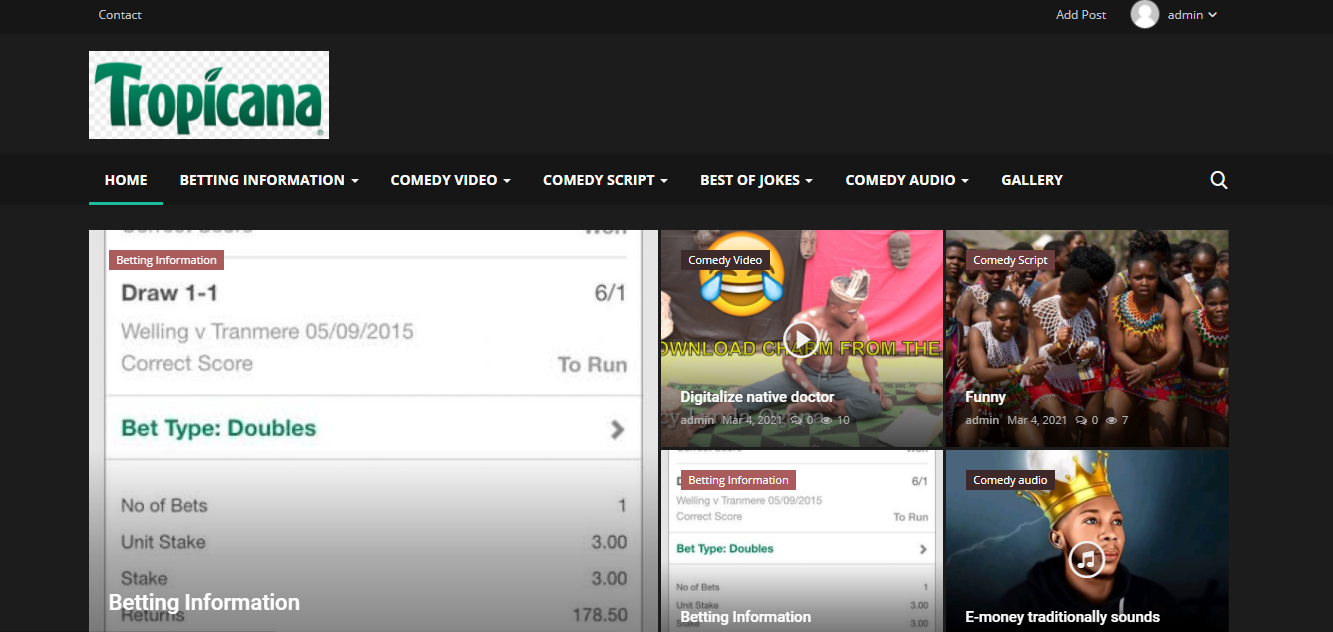
Task: Expand the Betting Information menu
Action: 268,180
